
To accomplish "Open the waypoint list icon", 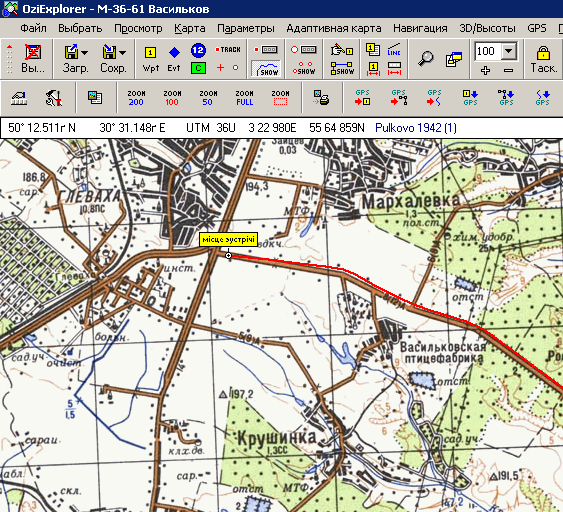I will [373, 50].
